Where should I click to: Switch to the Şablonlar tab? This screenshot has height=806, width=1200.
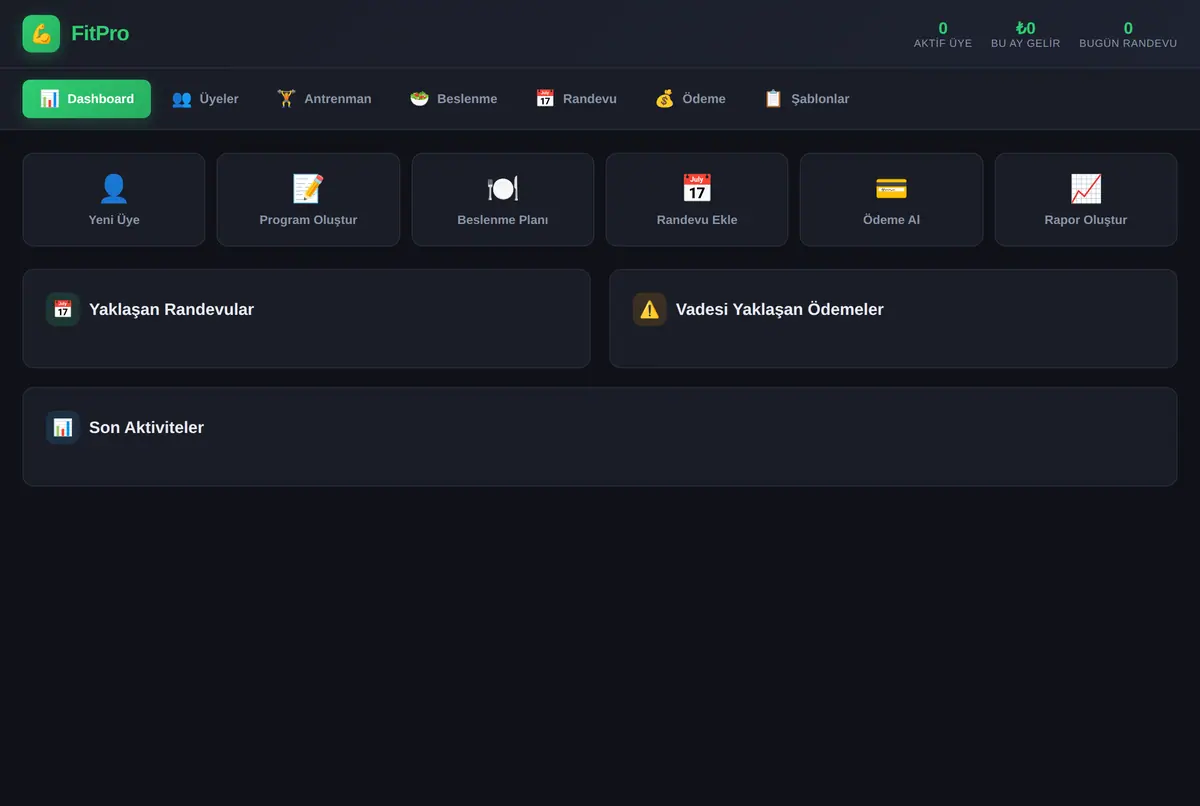[x=806, y=99]
